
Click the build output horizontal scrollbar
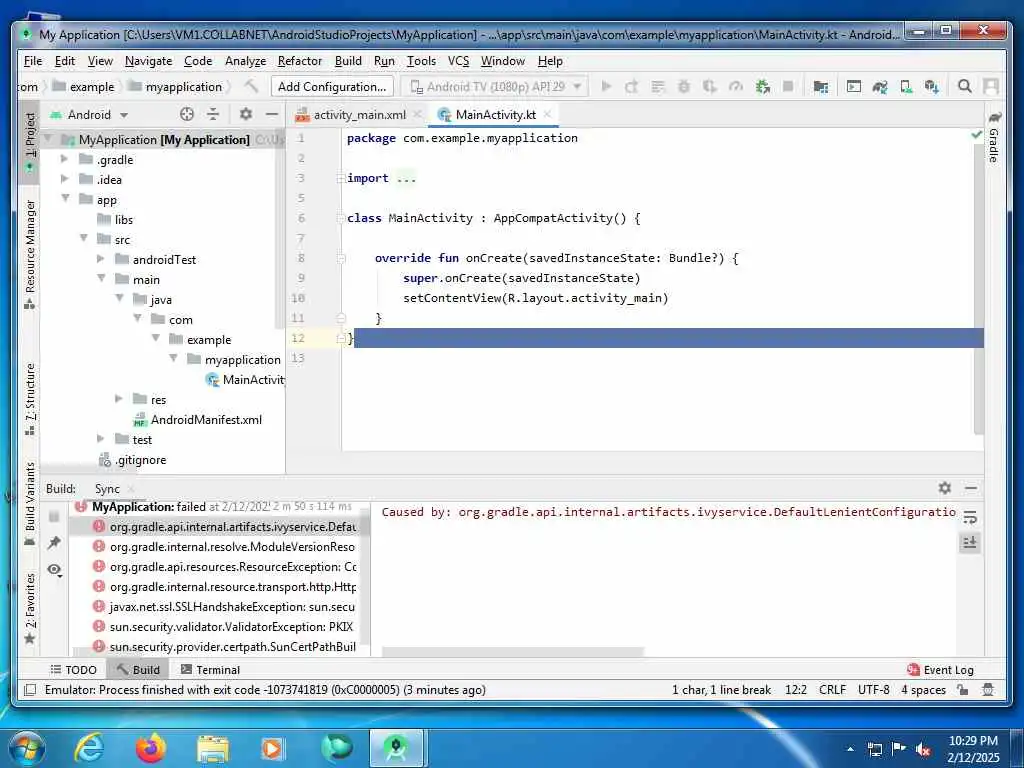tap(513, 652)
